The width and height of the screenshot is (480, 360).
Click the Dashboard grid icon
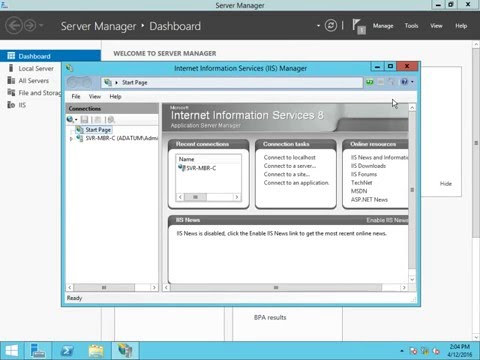point(11,56)
